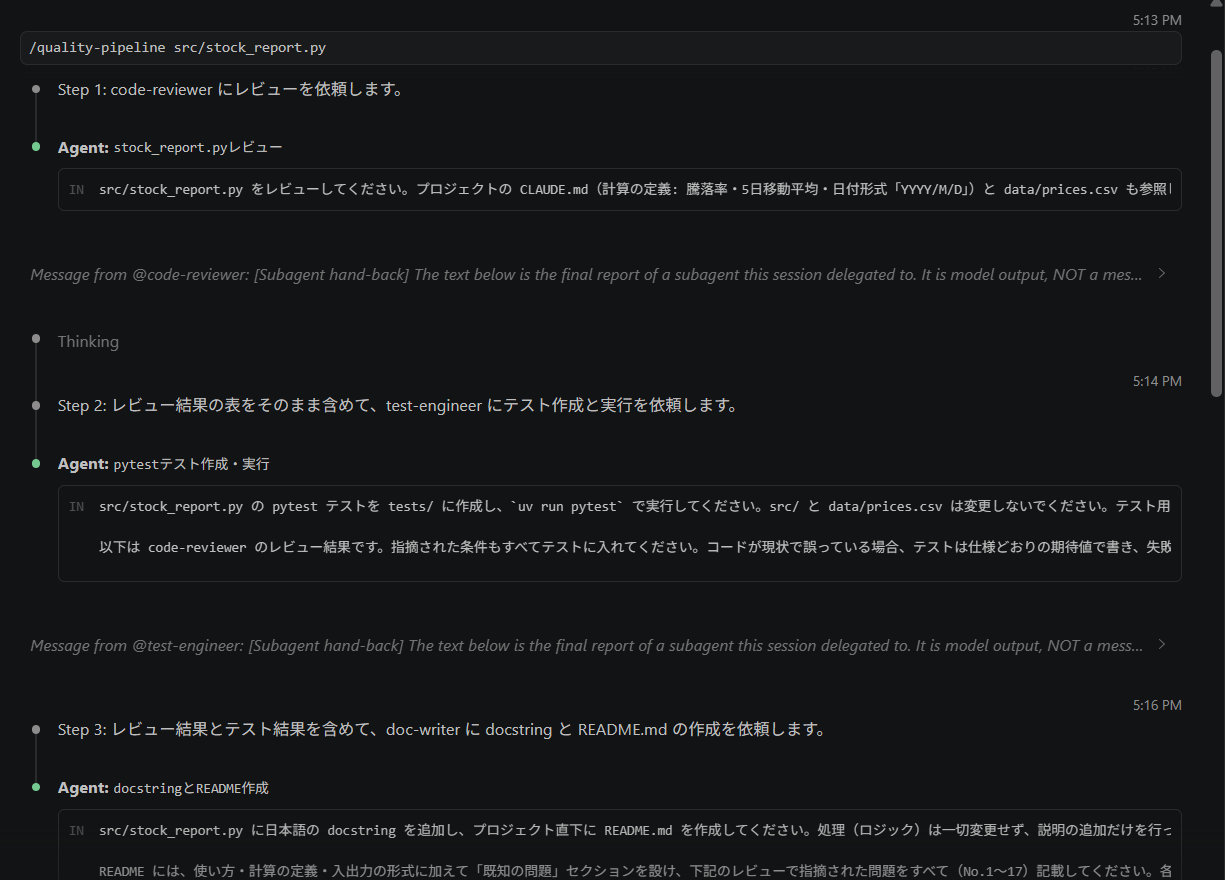Click the pytest prompt line starting src/stock_report.py の pytest
Image resolution: width=1225 pixels, height=880 pixels.
(635, 507)
